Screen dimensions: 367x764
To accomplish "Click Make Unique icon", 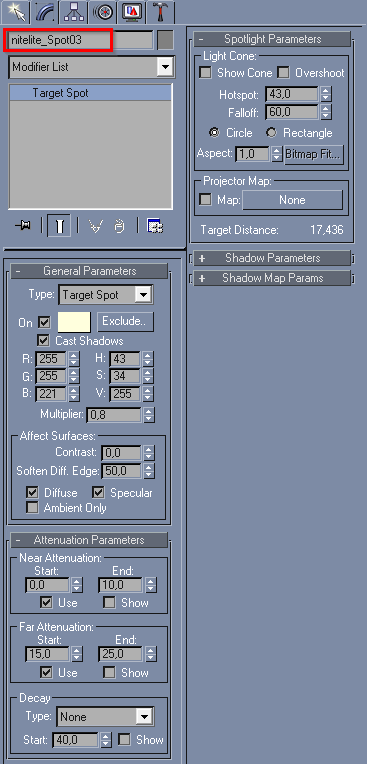I will tap(96, 227).
